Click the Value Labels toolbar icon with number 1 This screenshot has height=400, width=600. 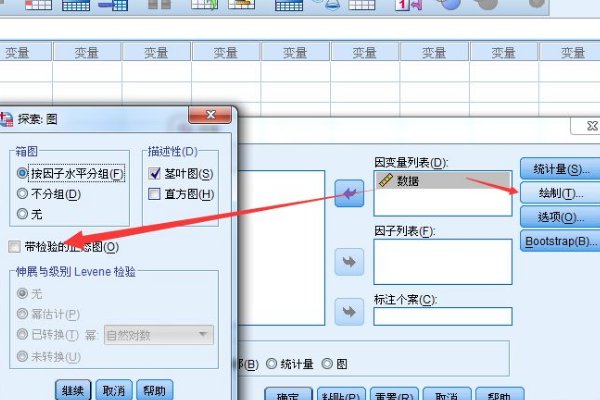[x=408, y=5]
